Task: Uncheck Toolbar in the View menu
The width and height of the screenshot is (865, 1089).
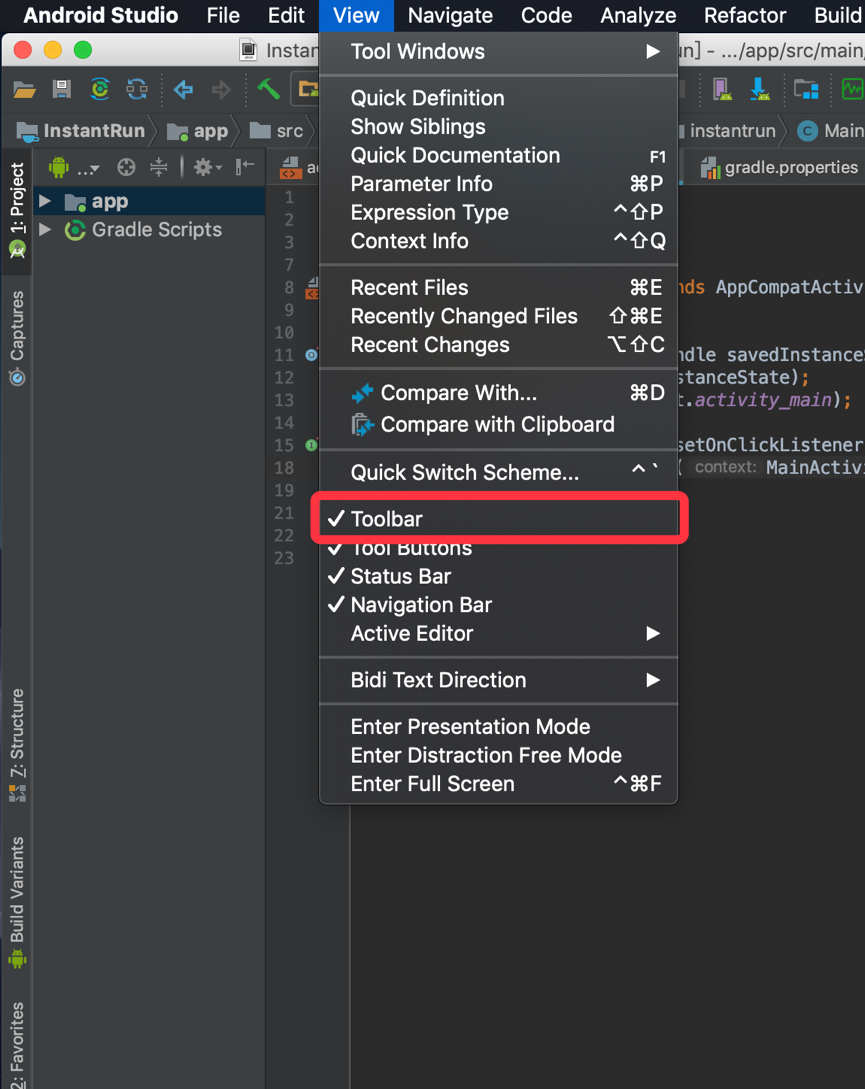Action: click(x=498, y=519)
